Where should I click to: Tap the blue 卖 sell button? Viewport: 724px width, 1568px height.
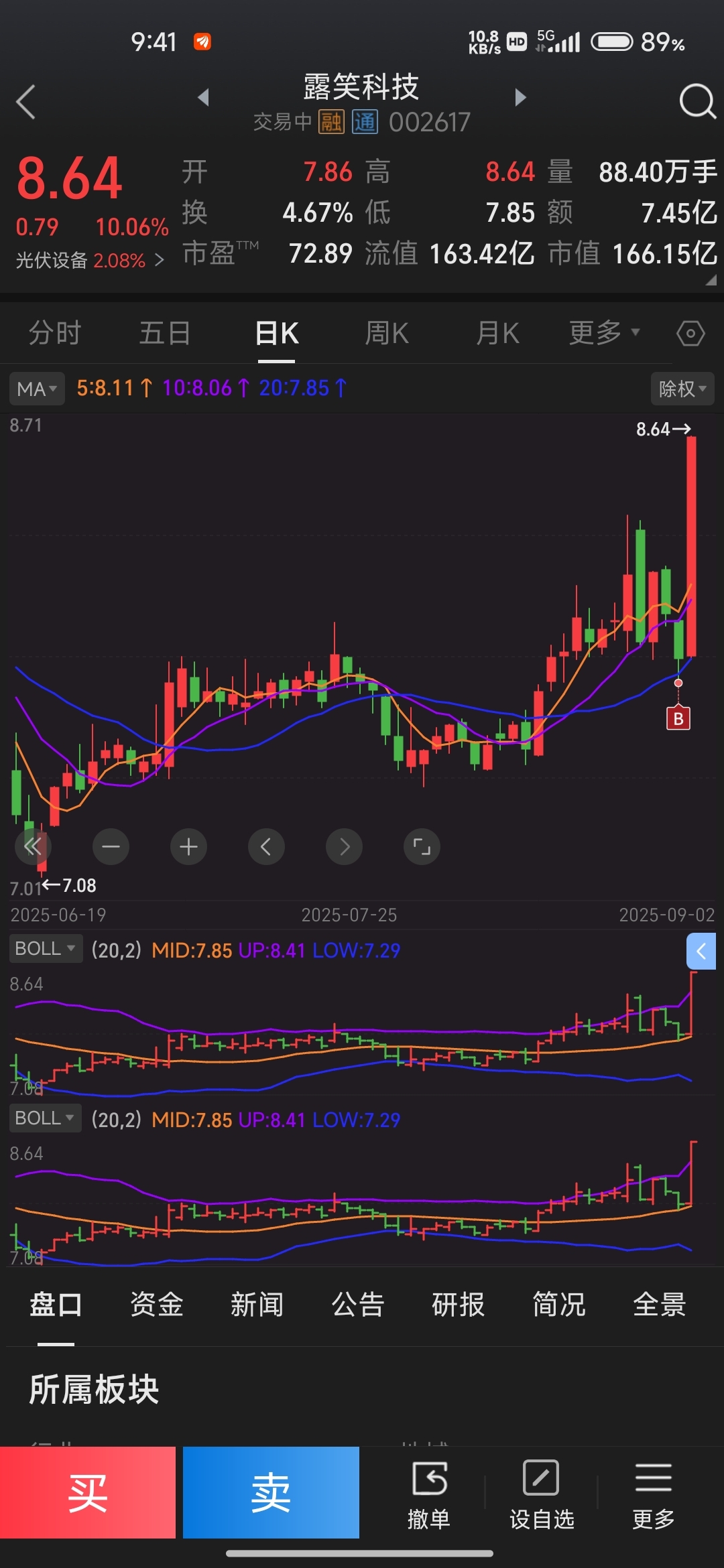[x=271, y=1492]
